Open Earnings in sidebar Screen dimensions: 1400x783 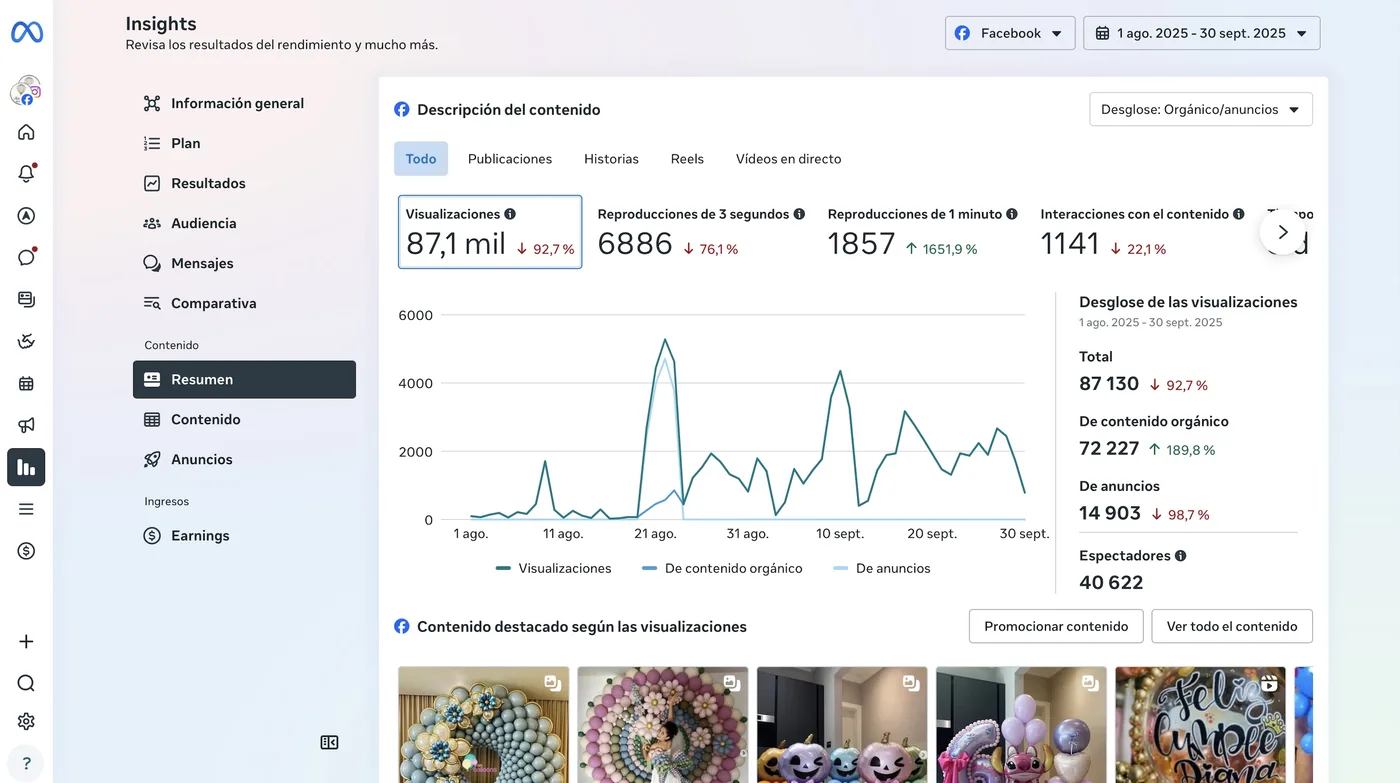point(244,536)
